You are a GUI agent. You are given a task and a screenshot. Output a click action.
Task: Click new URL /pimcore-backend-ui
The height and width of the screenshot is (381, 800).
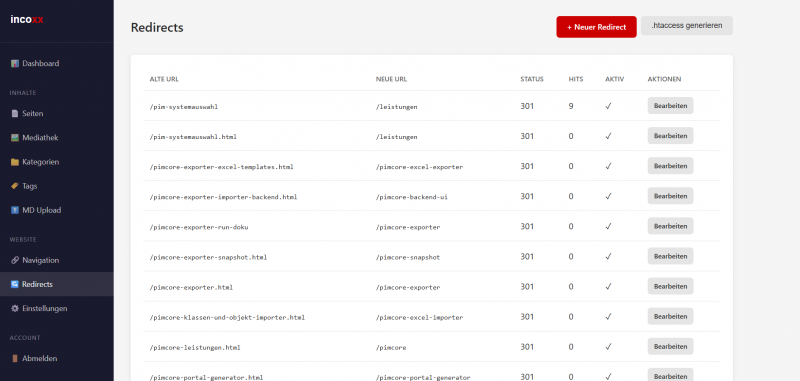[412, 197]
